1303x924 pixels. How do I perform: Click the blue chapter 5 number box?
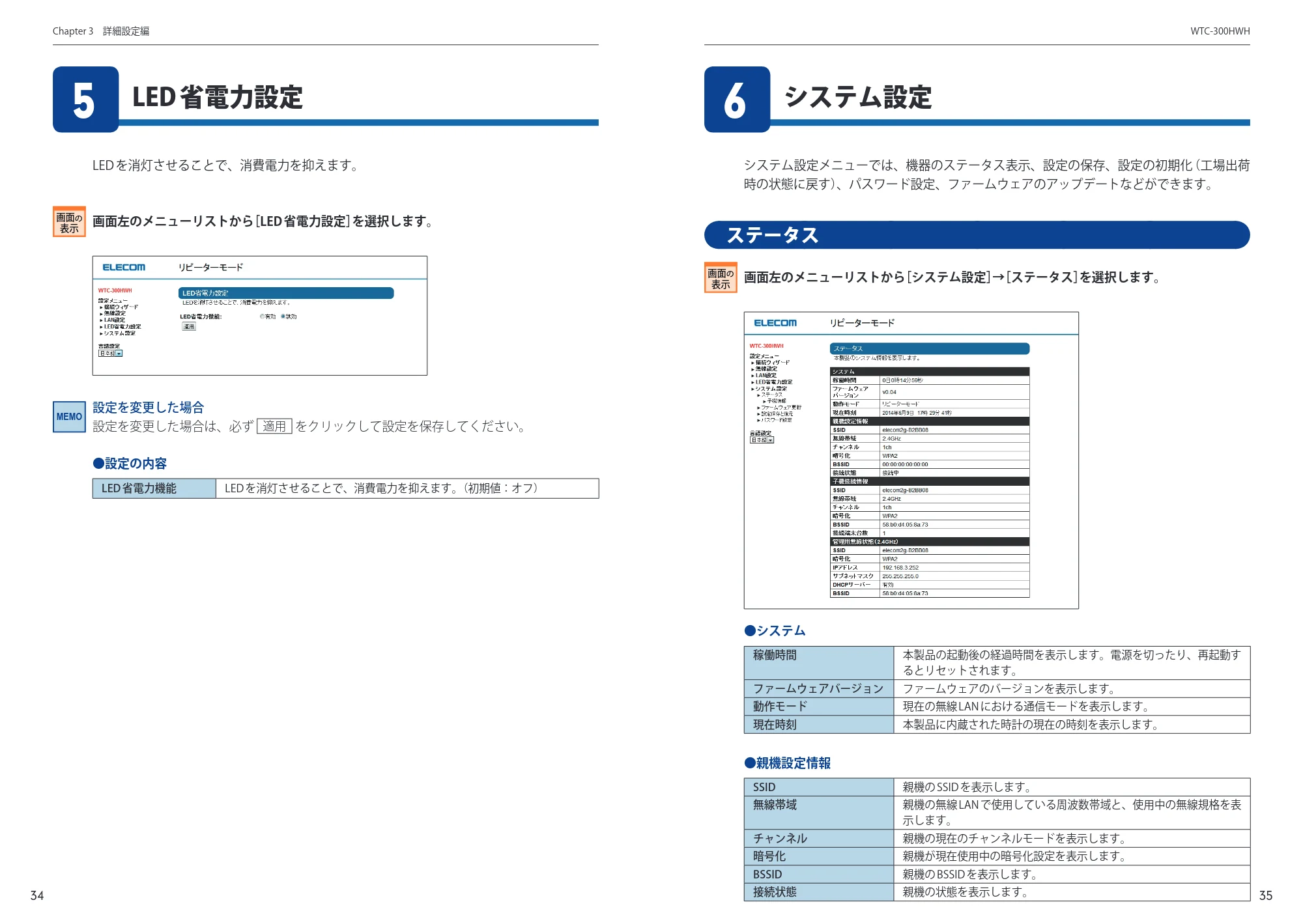86,100
